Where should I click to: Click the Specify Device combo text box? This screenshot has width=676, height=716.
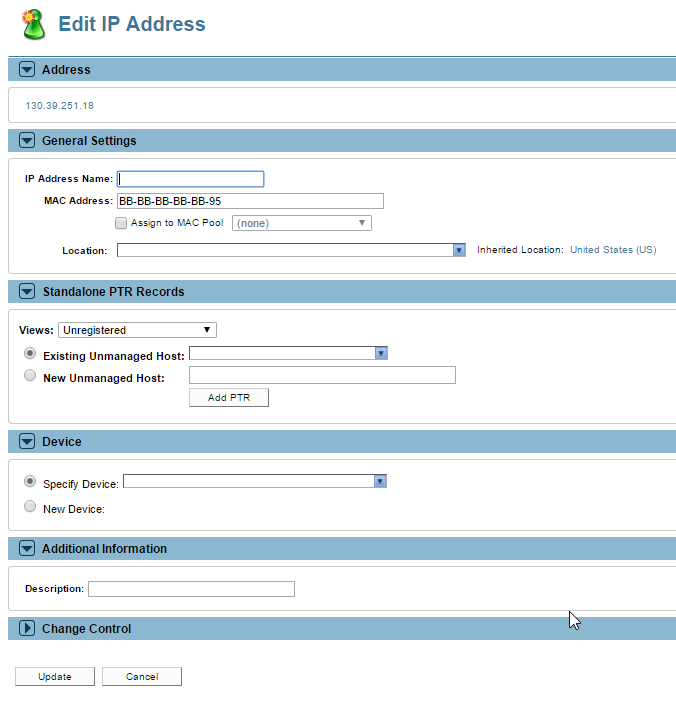249,481
